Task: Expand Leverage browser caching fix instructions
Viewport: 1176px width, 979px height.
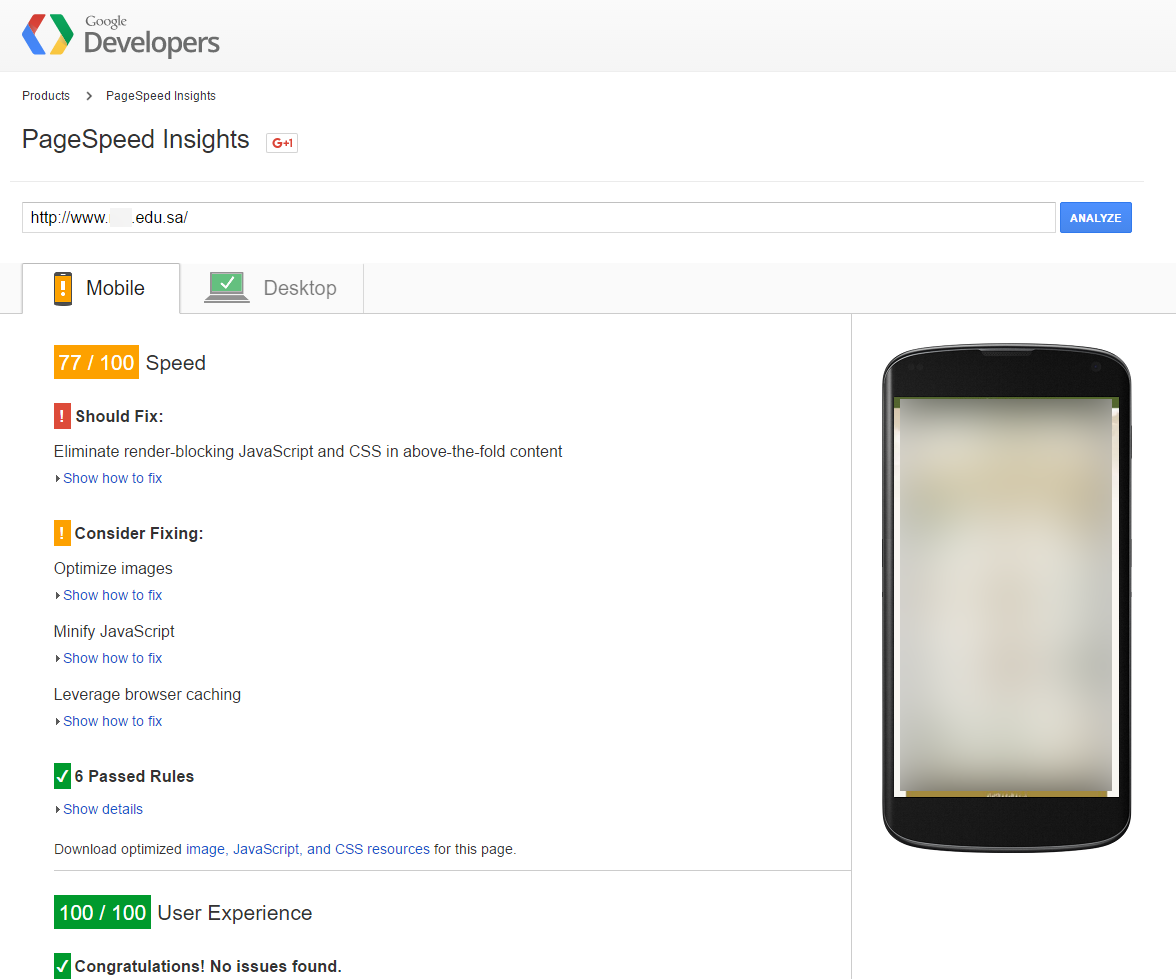Action: point(112,721)
